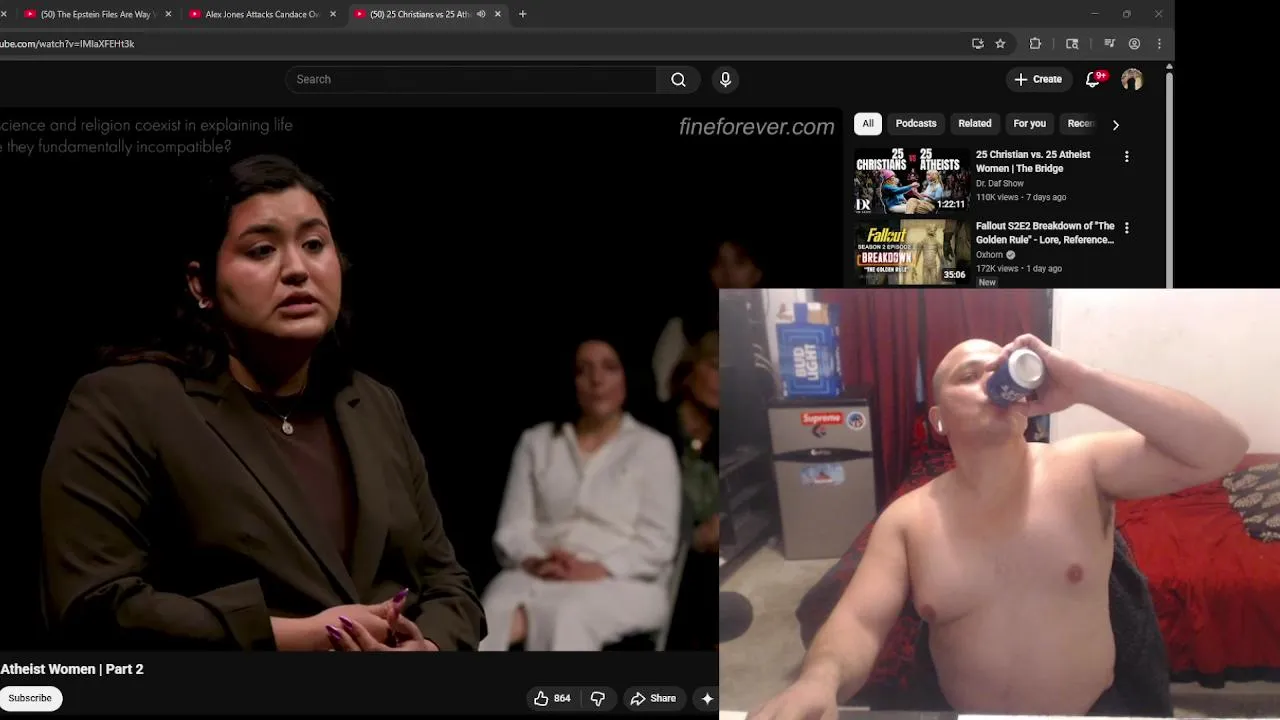Share the video using Share button
Image resolution: width=1280 pixels, height=720 pixels.
point(653,699)
